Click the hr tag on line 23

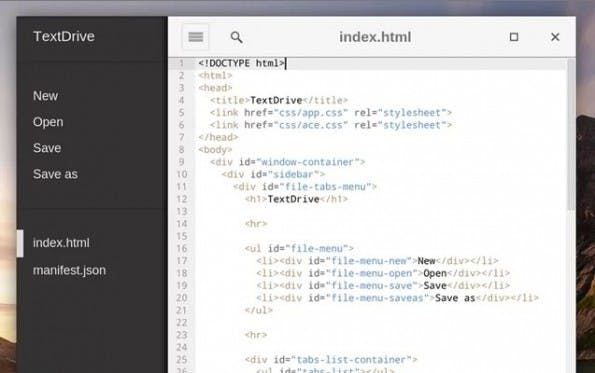(x=256, y=335)
